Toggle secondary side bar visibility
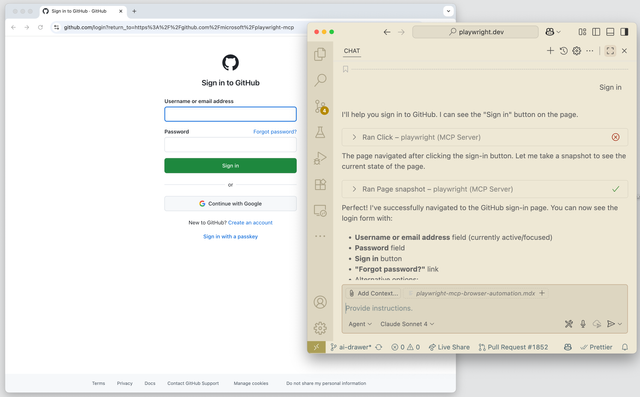Image resolution: width=640 pixels, height=397 pixels. pyautogui.click(x=624, y=32)
